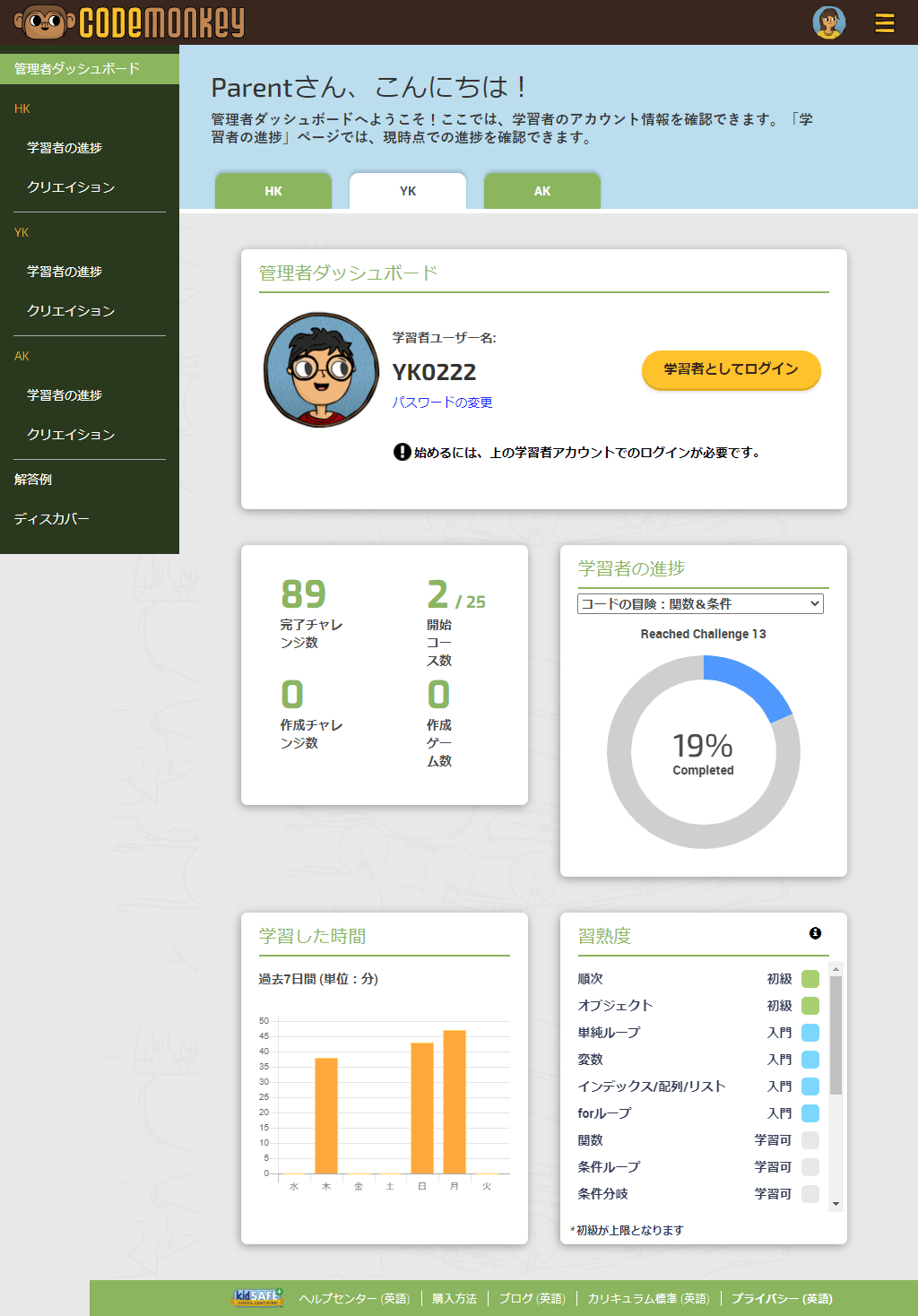This screenshot has height=1316, width=918.
Task: Click the YK0222 learner profile picture
Action: point(321,369)
